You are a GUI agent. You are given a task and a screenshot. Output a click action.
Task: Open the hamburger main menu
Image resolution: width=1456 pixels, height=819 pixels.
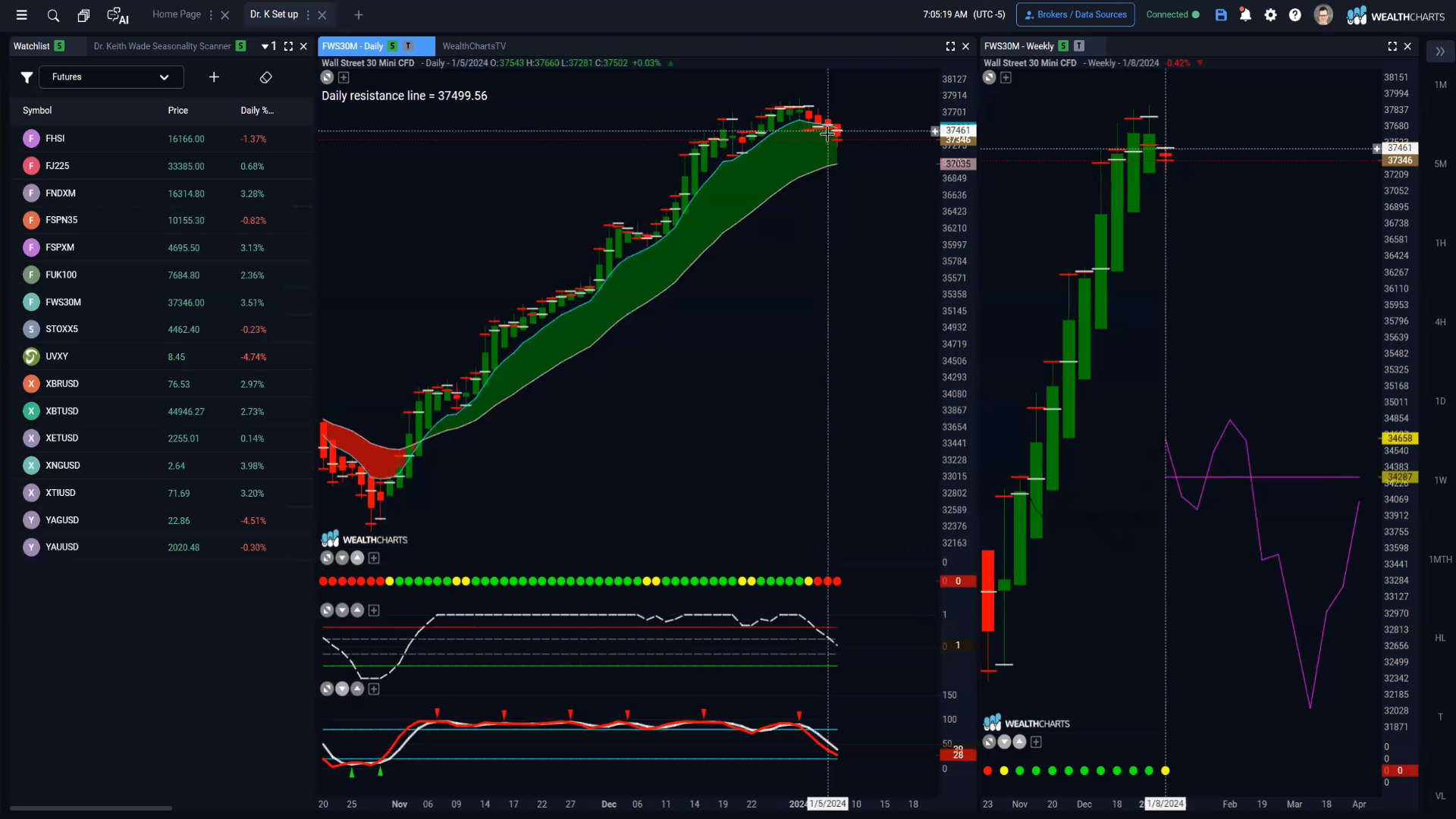[21, 14]
